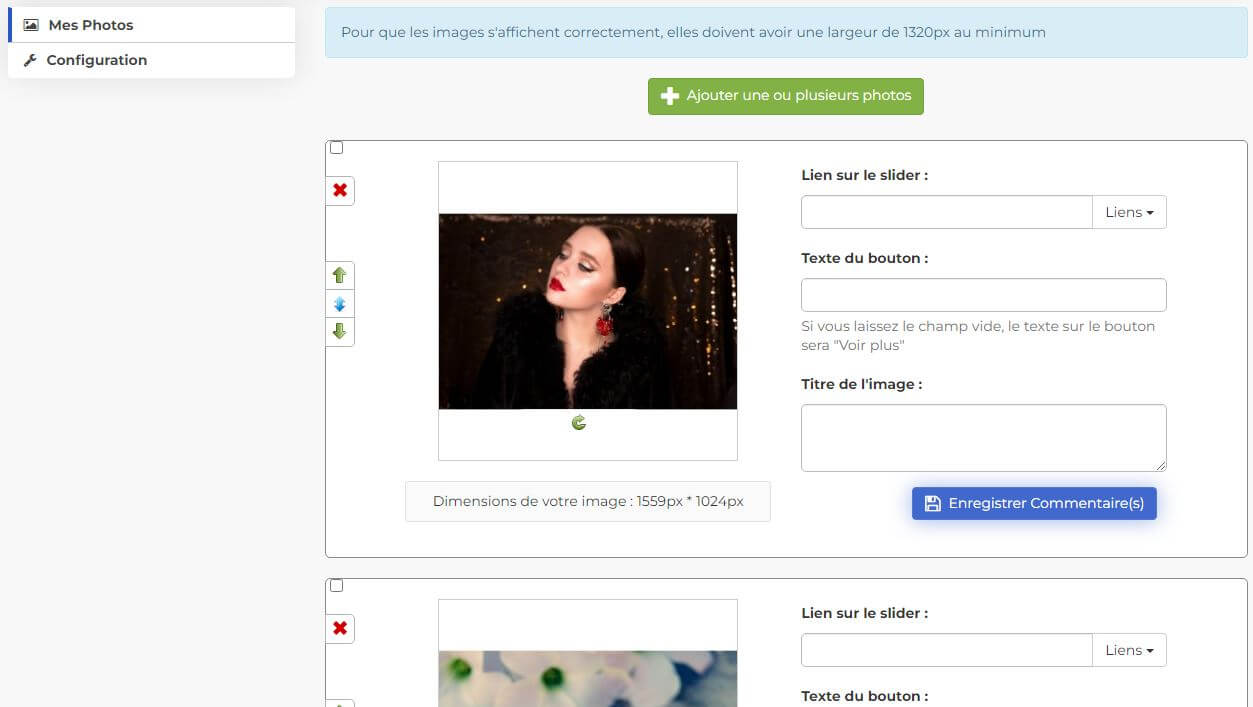Focus the second card's Lien sur le slider field
Screen dimensions: 1253x707
point(946,650)
